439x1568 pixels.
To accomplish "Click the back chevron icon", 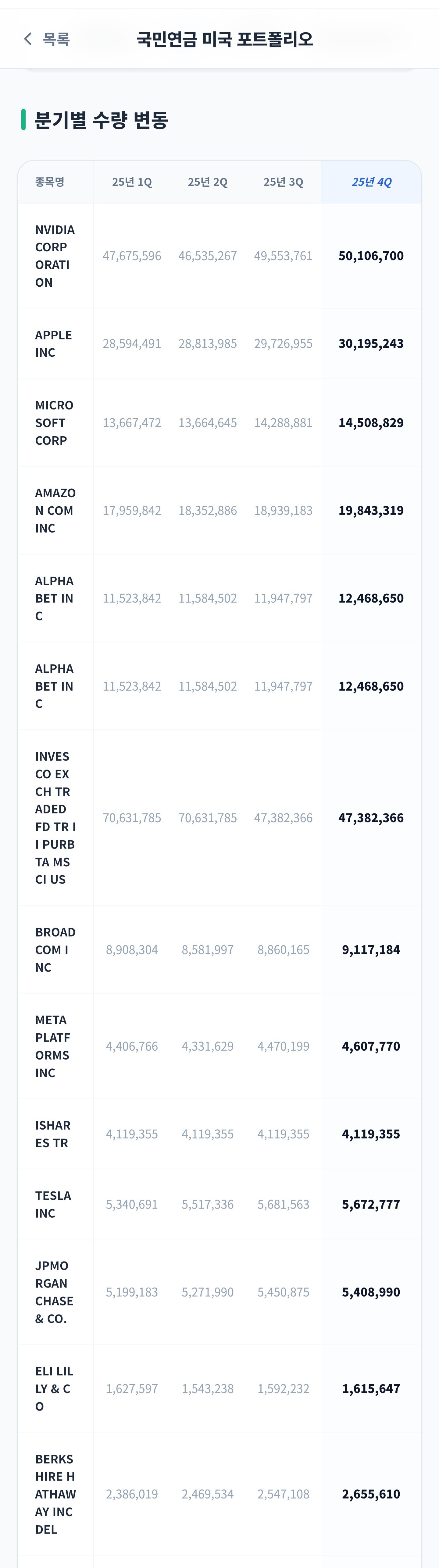I will coord(27,39).
